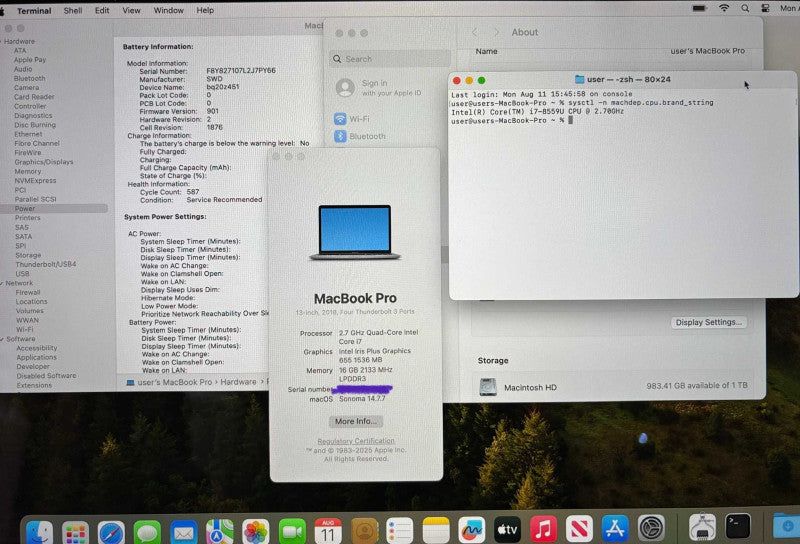This screenshot has width=800, height=544.
Task: Open the Regulatory Certification link
Action: (x=356, y=441)
